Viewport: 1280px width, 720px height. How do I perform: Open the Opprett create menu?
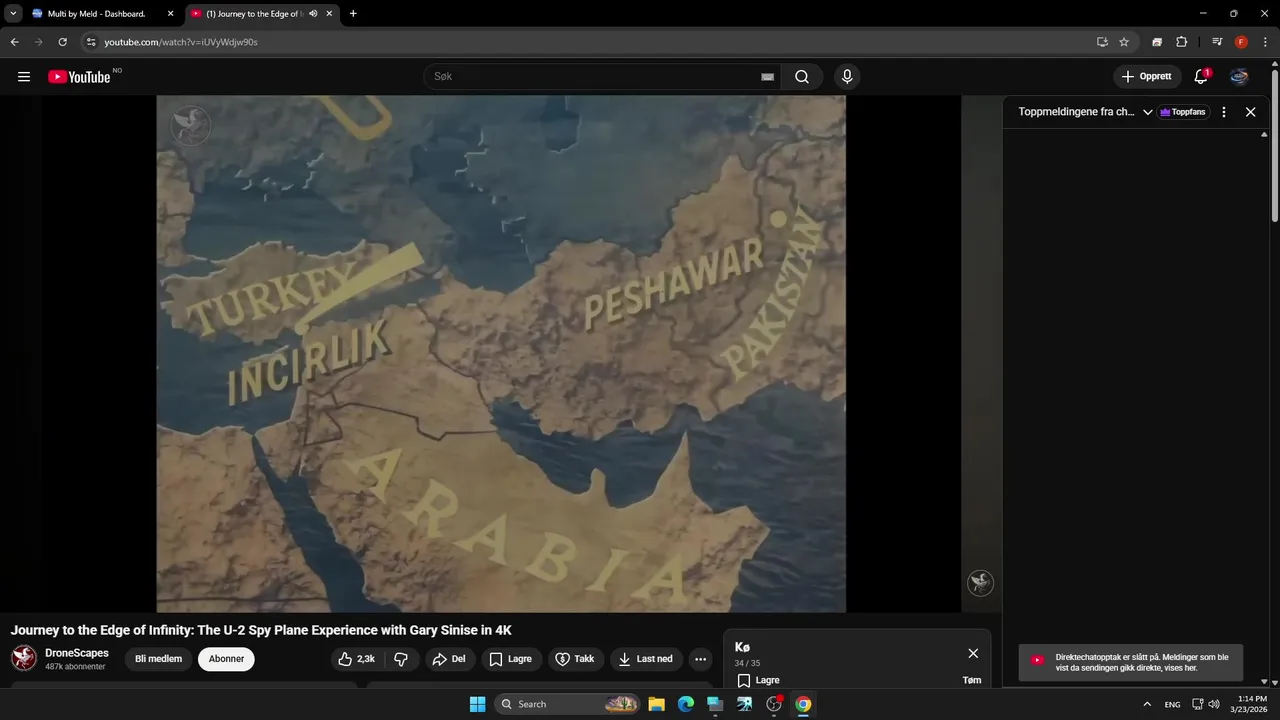click(x=1147, y=77)
